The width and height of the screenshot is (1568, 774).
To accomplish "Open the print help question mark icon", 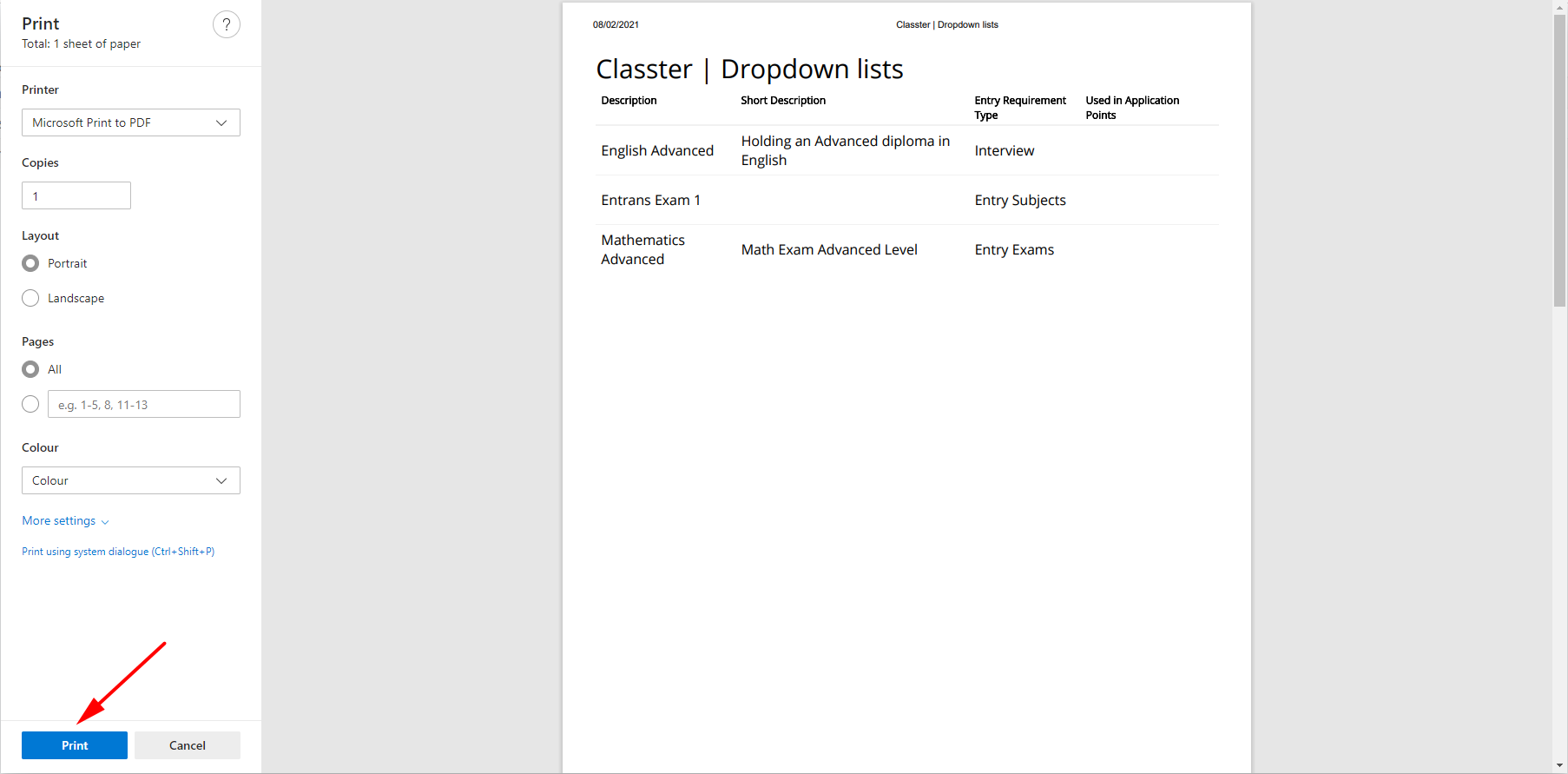I will tap(227, 24).
